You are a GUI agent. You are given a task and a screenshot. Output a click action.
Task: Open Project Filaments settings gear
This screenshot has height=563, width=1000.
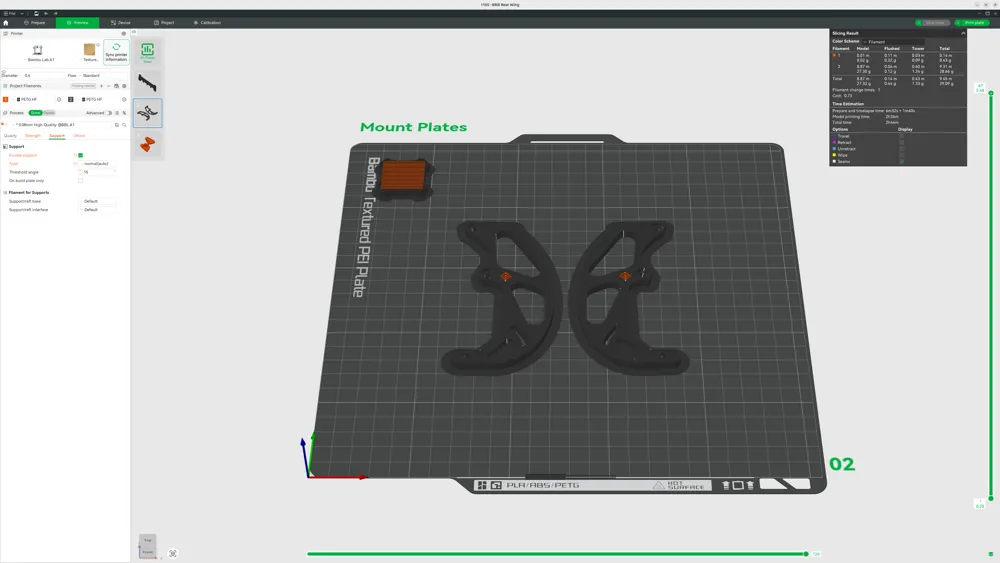point(124,85)
